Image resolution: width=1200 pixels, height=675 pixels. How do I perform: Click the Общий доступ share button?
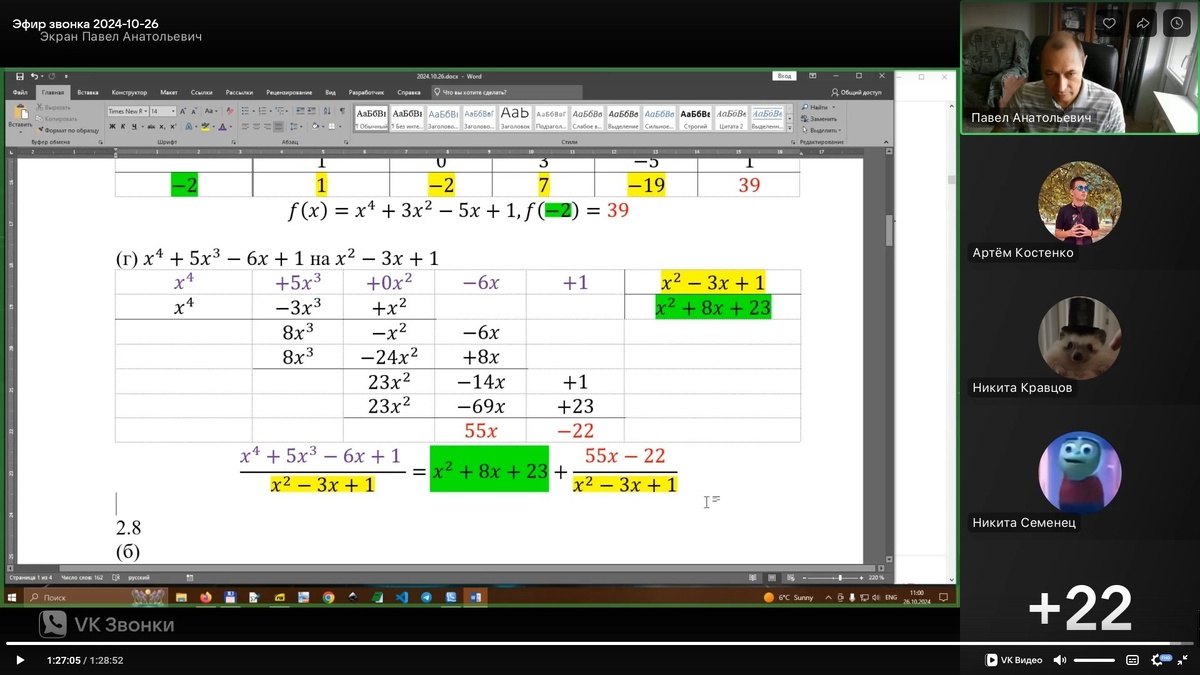857,92
